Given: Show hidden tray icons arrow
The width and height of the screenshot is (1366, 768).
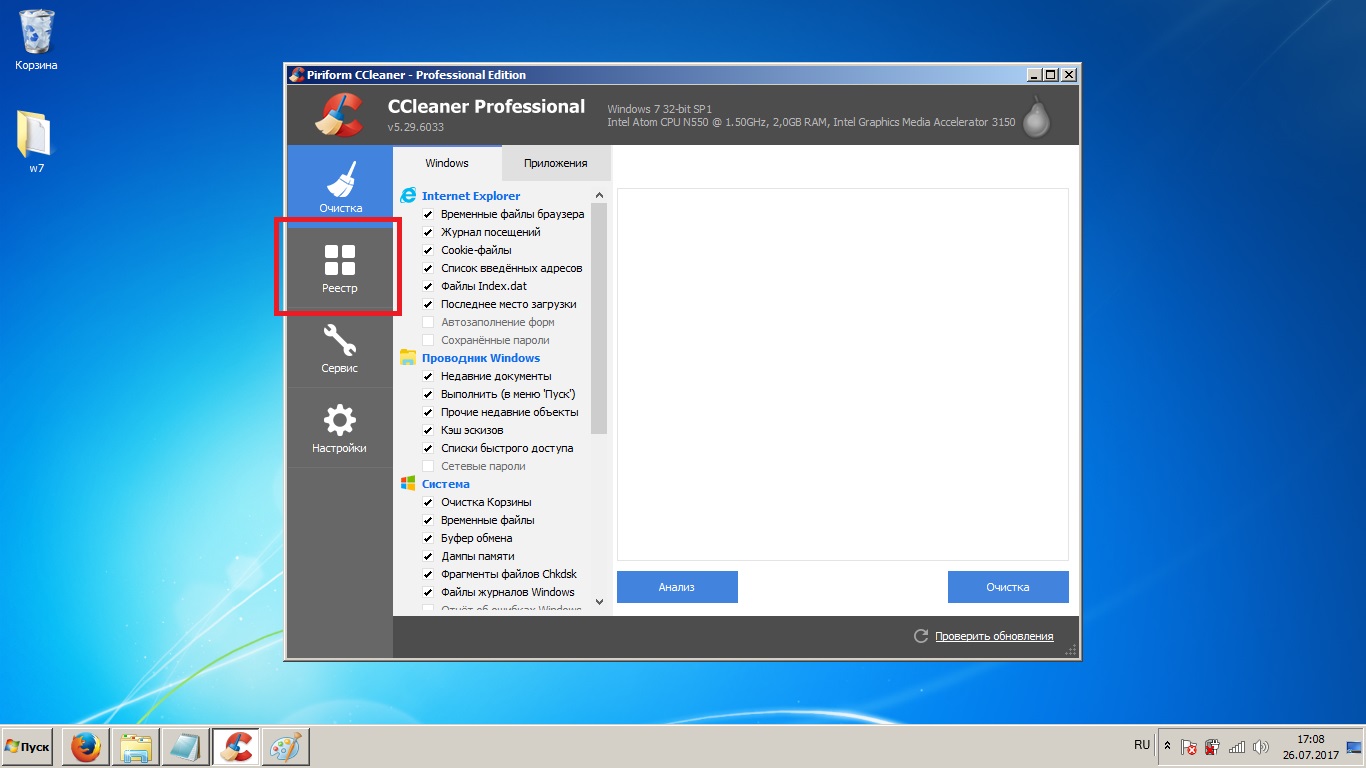Looking at the screenshot, I should click(x=1166, y=746).
